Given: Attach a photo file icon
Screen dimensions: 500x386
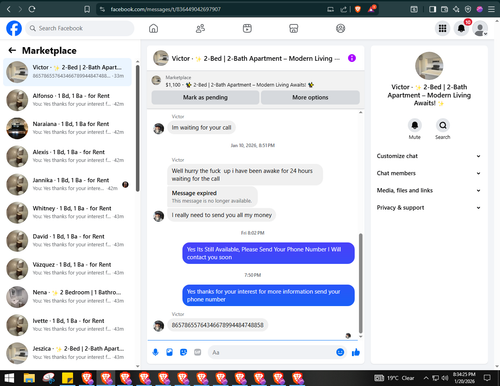Looking at the screenshot, I should (169, 352).
